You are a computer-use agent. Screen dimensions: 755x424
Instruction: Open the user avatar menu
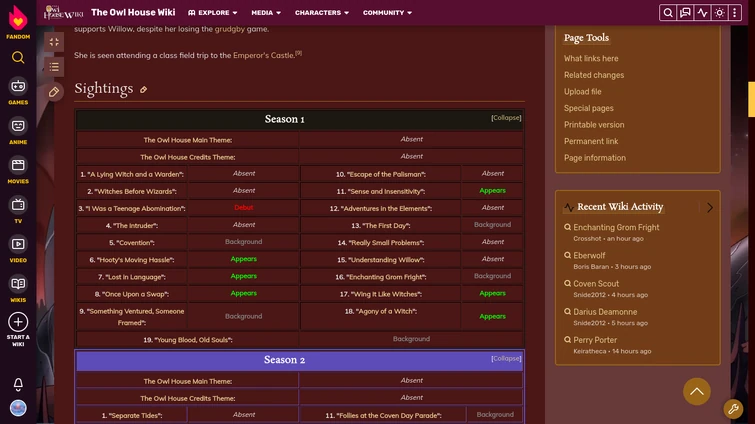(x=18, y=408)
